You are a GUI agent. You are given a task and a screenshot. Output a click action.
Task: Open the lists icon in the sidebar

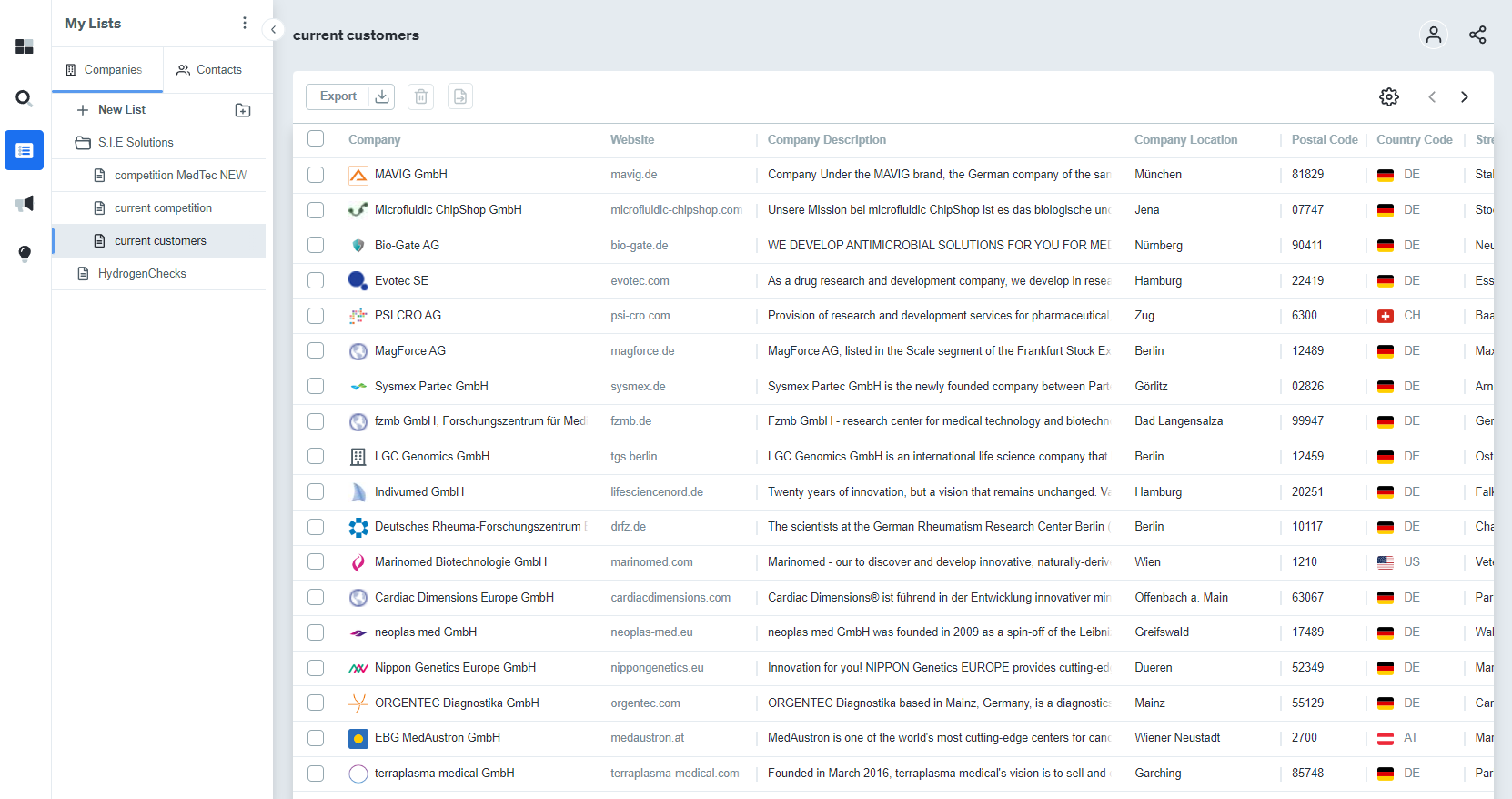tap(25, 150)
